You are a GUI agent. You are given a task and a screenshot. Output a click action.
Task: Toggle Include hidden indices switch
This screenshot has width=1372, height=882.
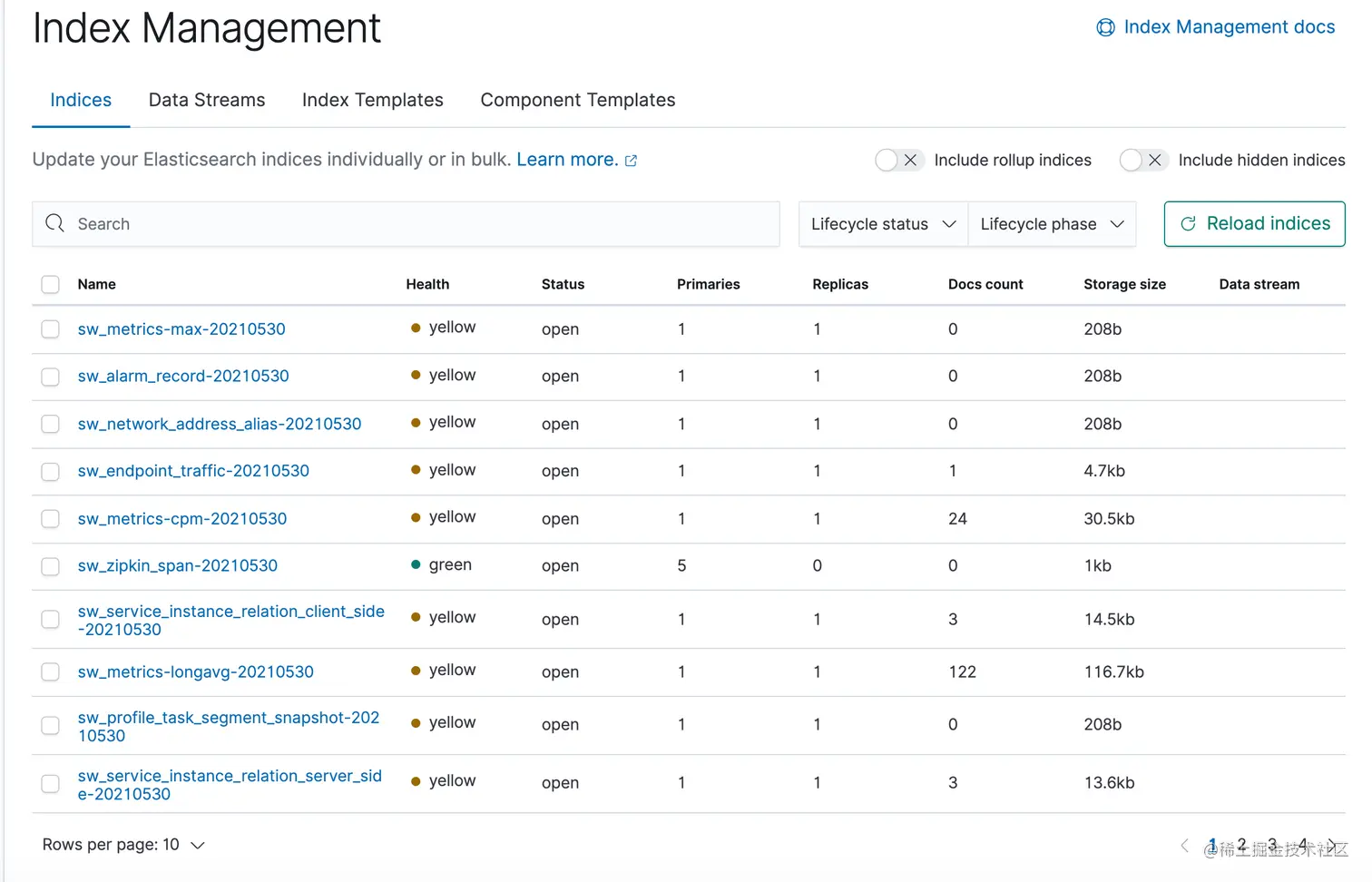pyautogui.click(x=1142, y=161)
